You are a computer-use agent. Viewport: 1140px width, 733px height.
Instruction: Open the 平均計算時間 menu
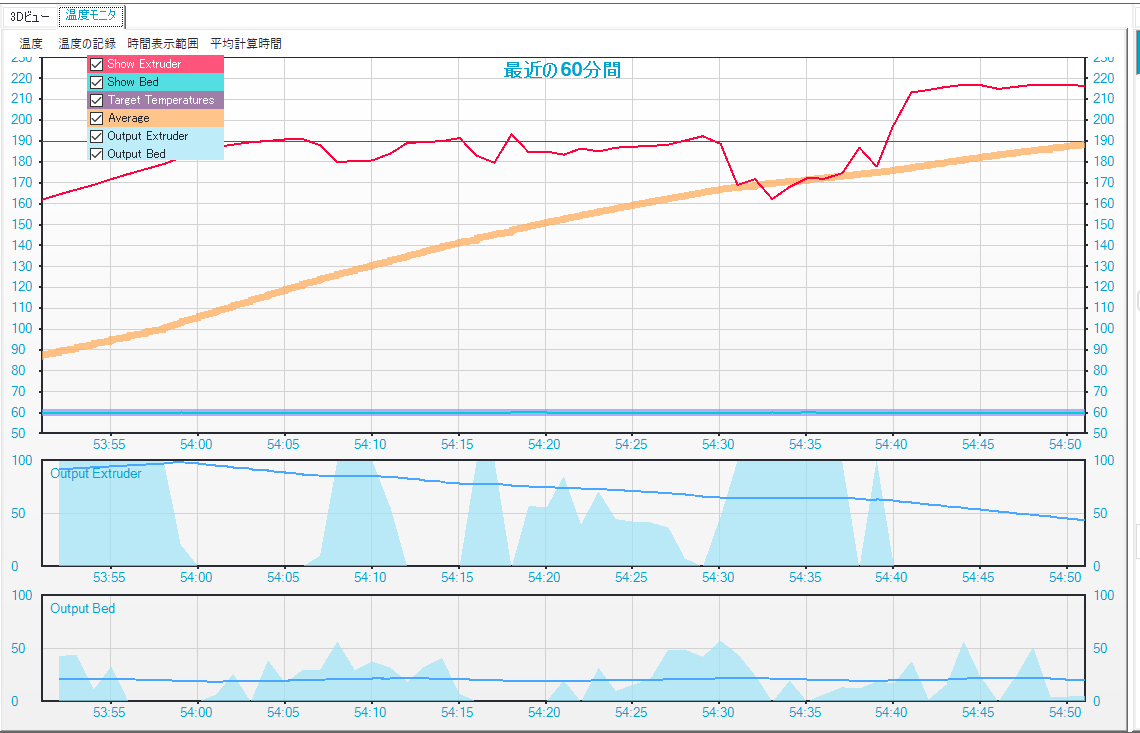coord(246,44)
